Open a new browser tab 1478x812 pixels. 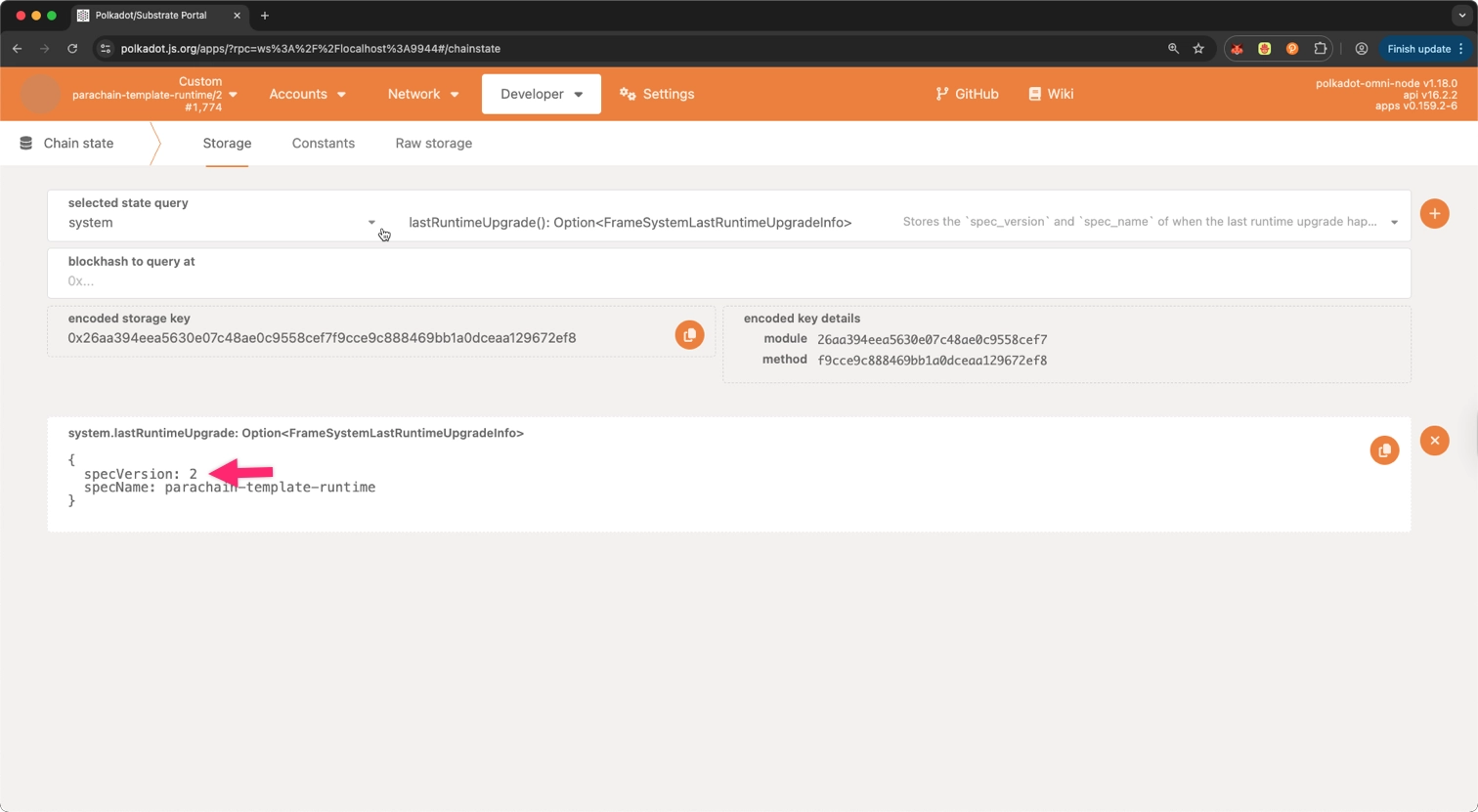coord(265,16)
